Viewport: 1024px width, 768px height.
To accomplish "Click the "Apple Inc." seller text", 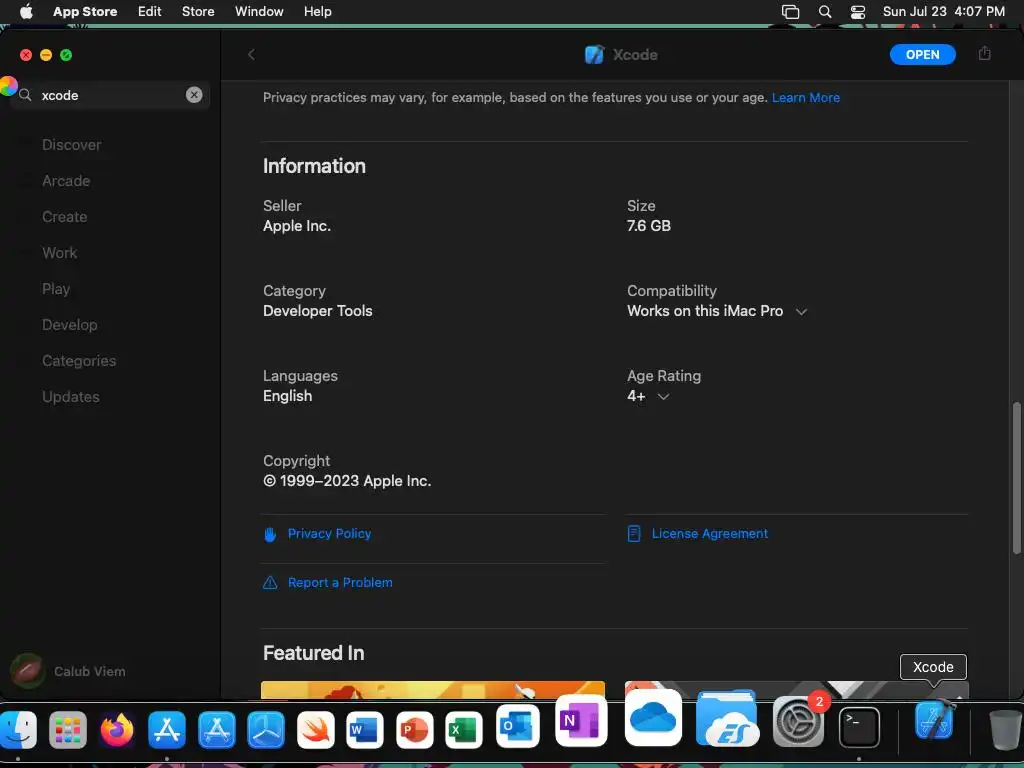I will tap(296, 226).
